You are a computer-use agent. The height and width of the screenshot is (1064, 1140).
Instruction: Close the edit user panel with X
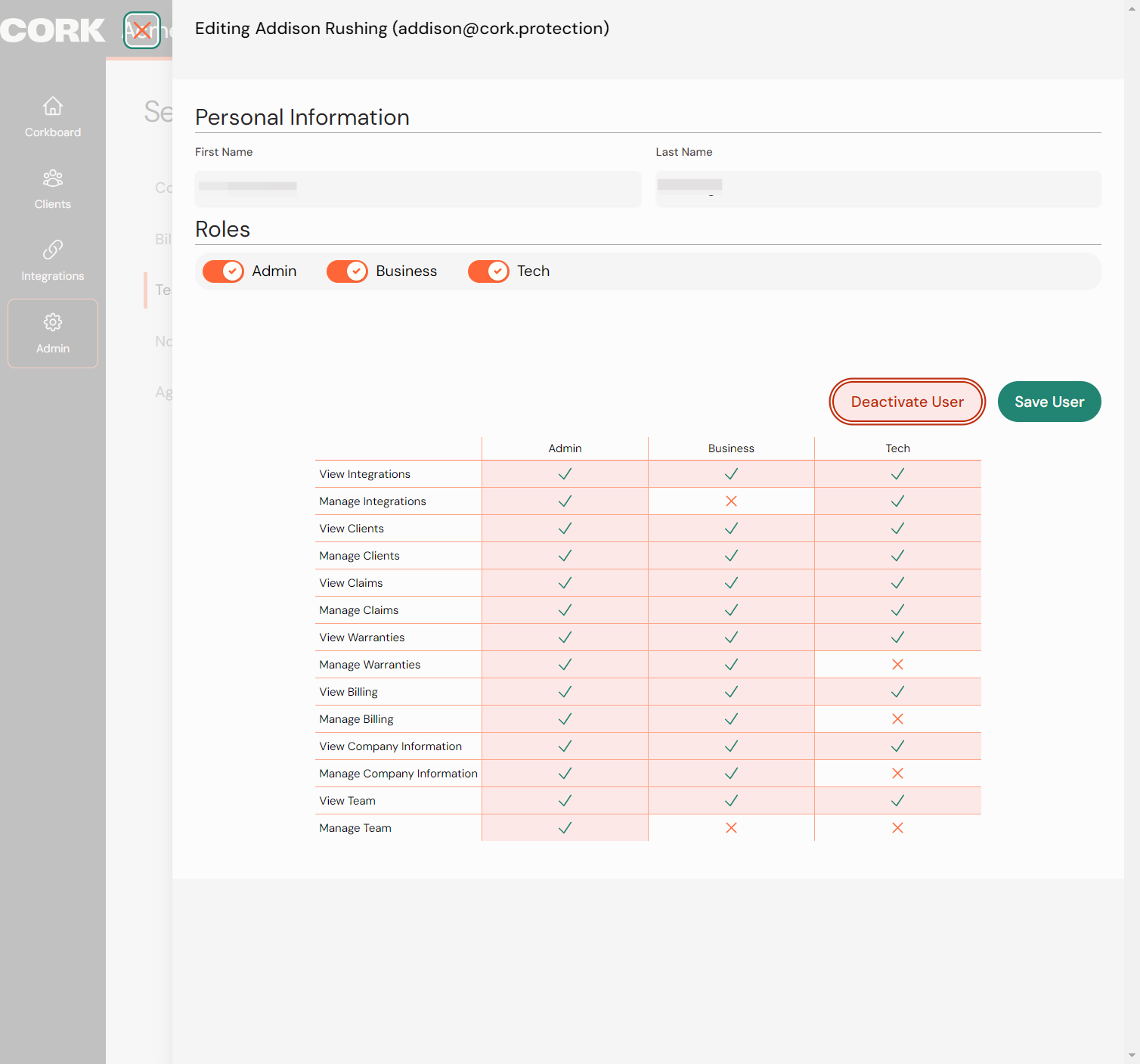(142, 30)
